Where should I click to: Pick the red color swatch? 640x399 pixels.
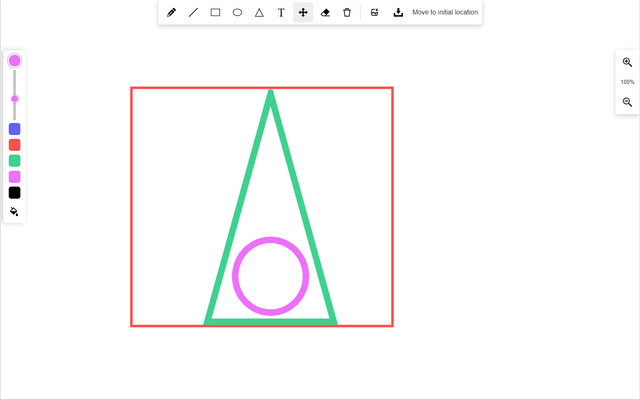point(14,145)
